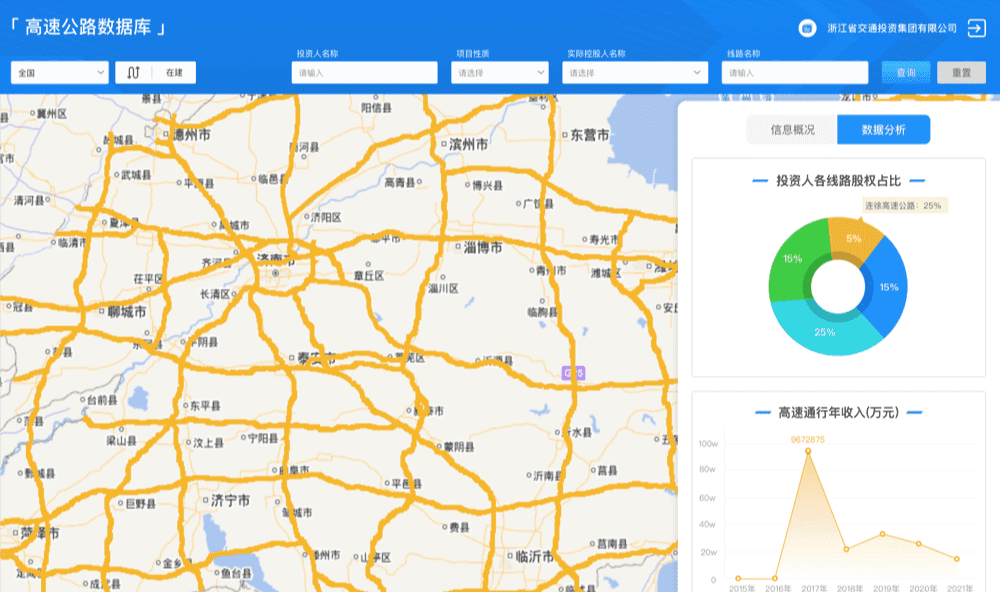Click the cyan 25% donut segment
The width and height of the screenshot is (1000, 592).
click(826, 332)
